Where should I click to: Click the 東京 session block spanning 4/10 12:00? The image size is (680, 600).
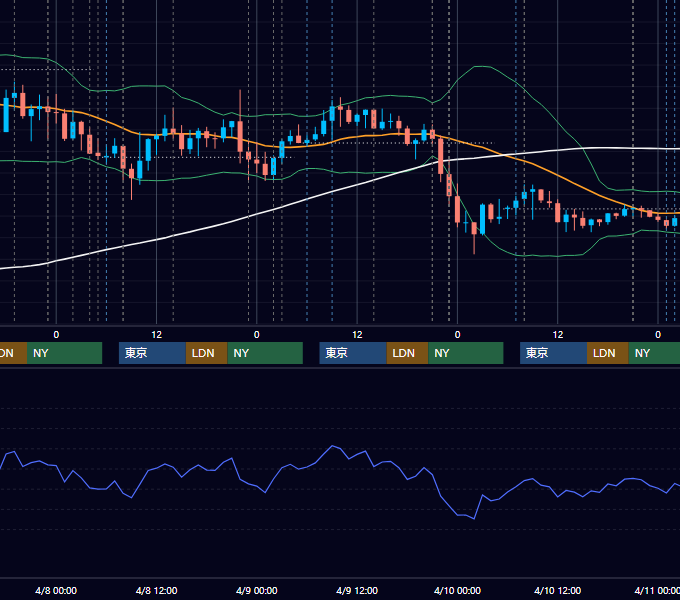click(x=553, y=353)
